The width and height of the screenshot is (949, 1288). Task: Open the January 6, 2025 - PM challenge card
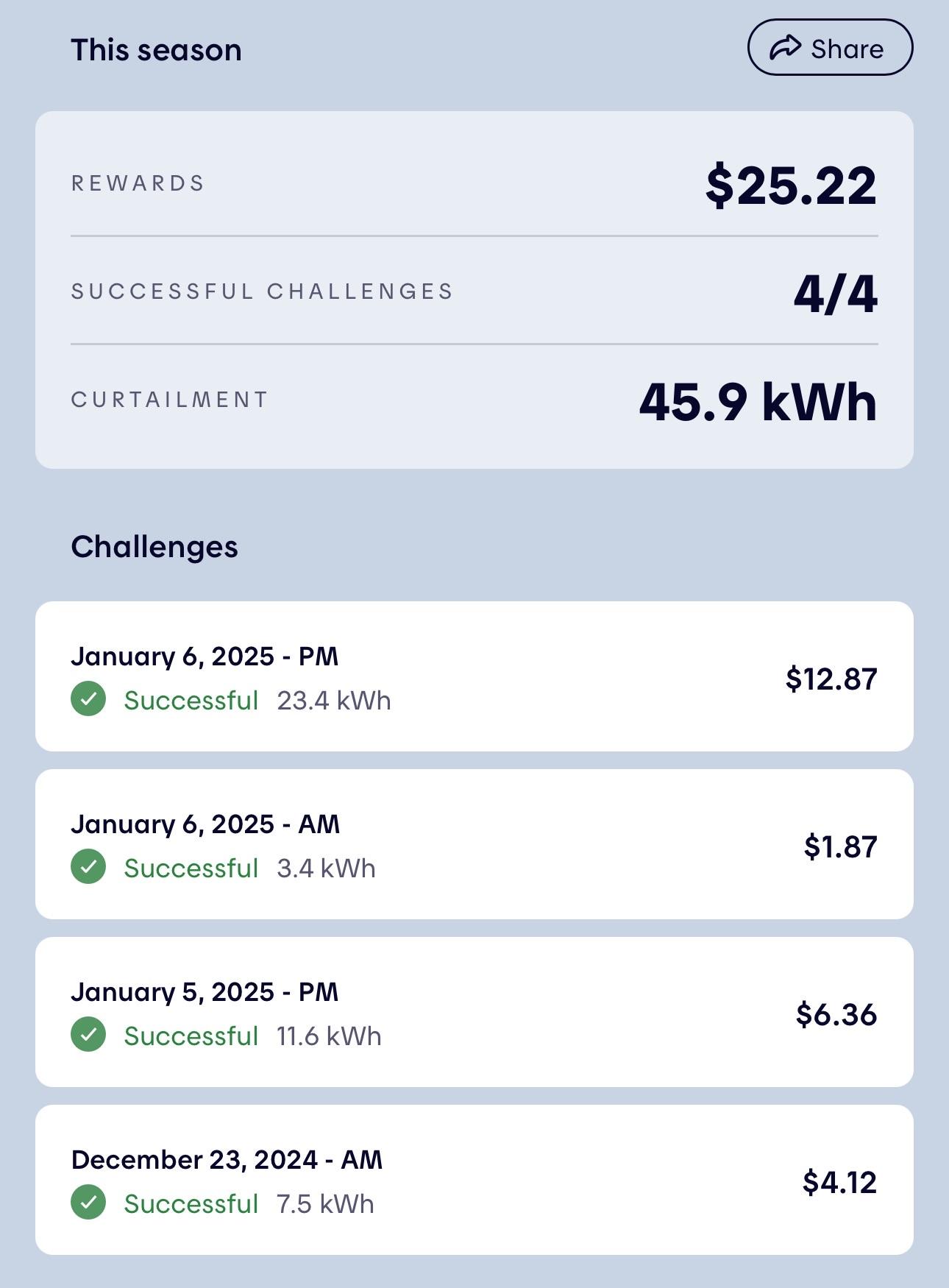pos(474,676)
